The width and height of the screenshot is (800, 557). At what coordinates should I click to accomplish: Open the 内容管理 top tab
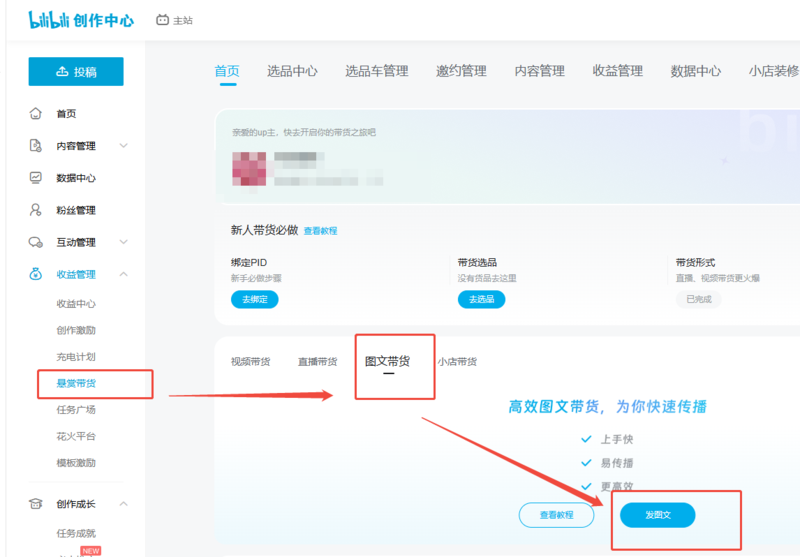[539, 71]
